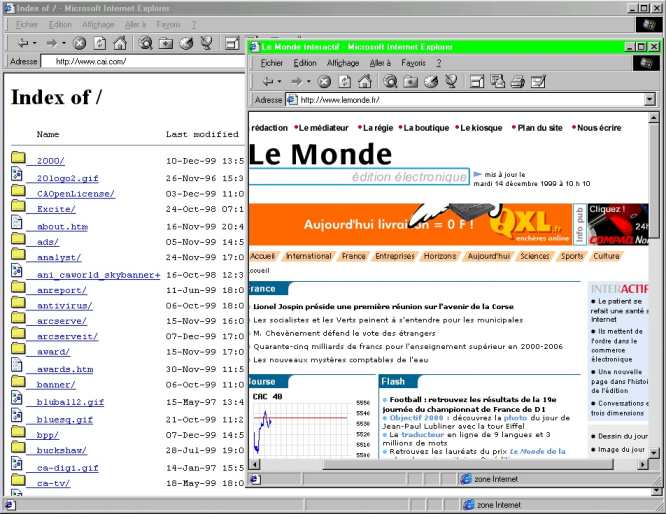The width and height of the screenshot is (666, 514).
Task: Click Le médiateur link on Le Monde
Action: (x=323, y=128)
